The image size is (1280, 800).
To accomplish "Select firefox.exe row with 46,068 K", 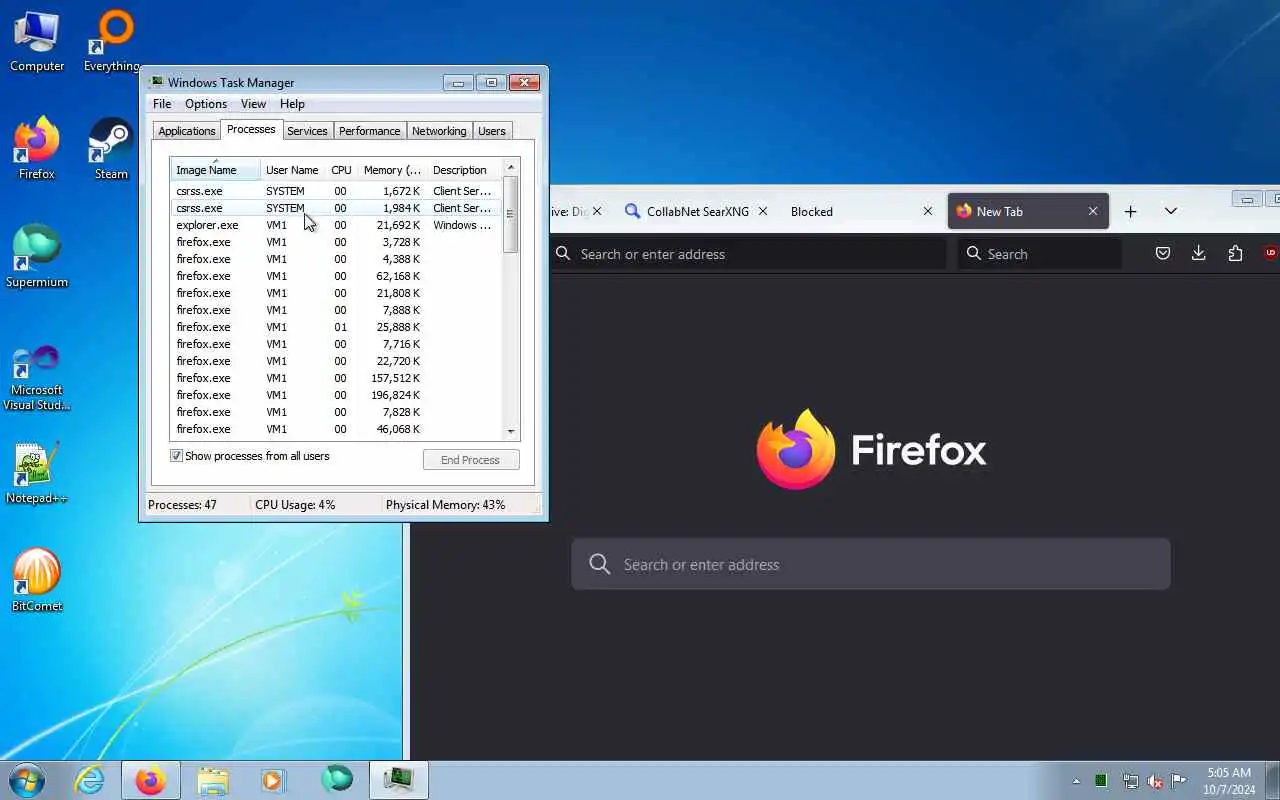I will pyautogui.click(x=336, y=429).
